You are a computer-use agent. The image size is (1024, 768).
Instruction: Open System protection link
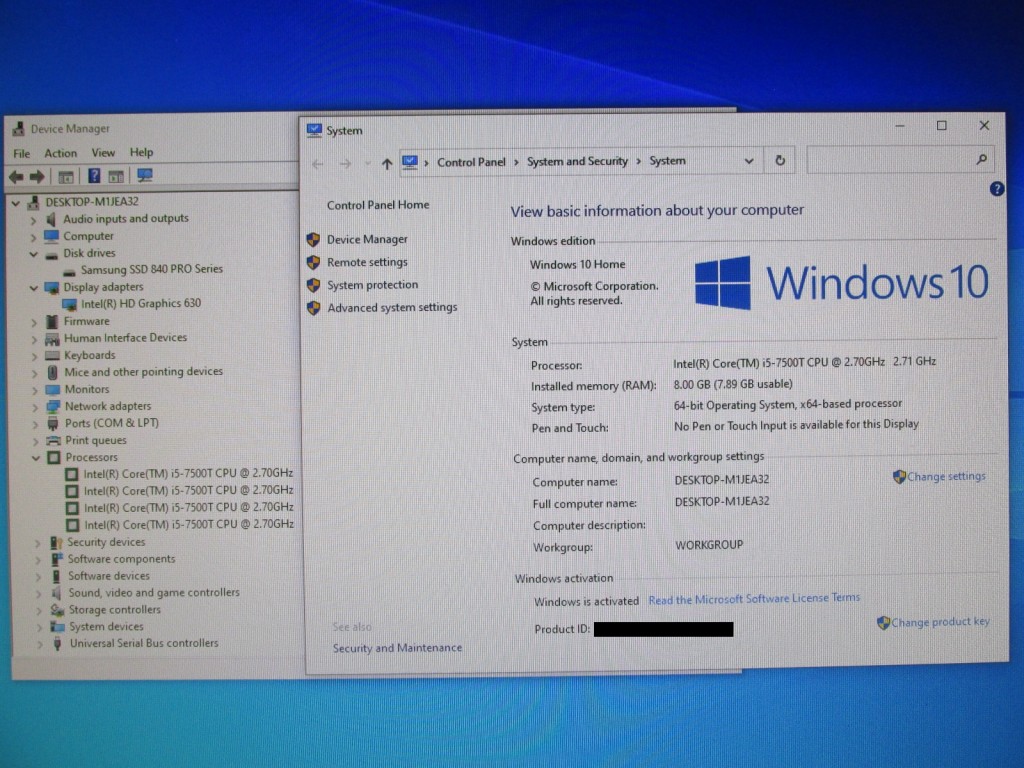pyautogui.click(x=372, y=285)
